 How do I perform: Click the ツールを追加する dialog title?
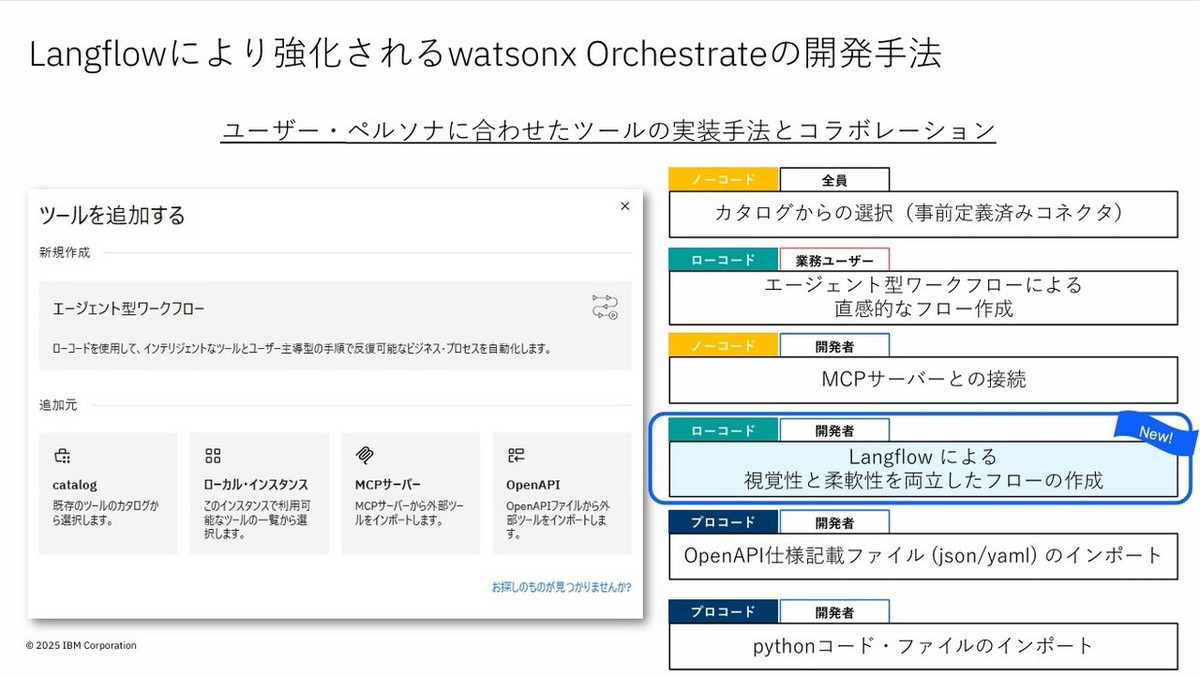click(x=112, y=215)
